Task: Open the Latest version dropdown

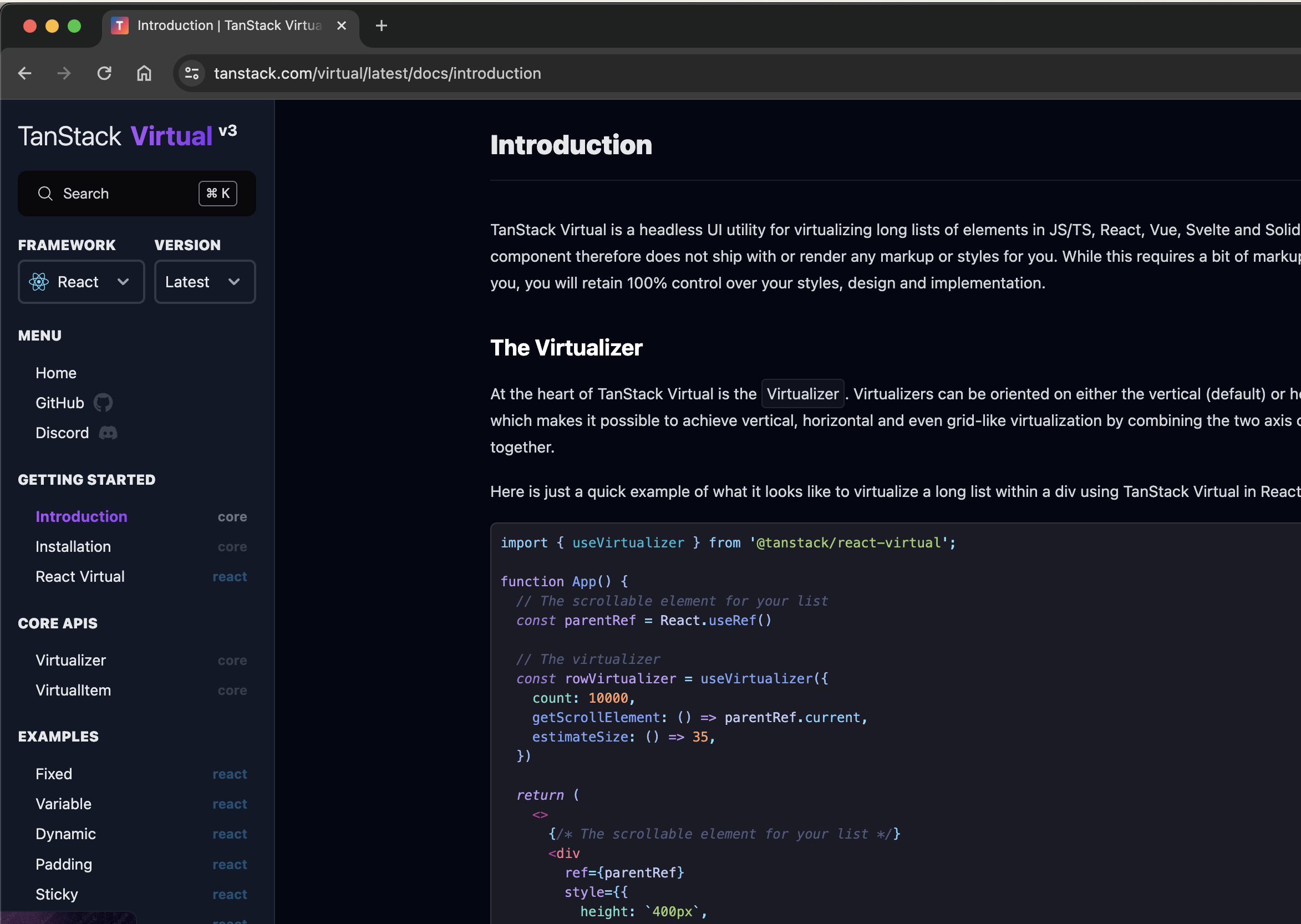Action: click(205, 282)
